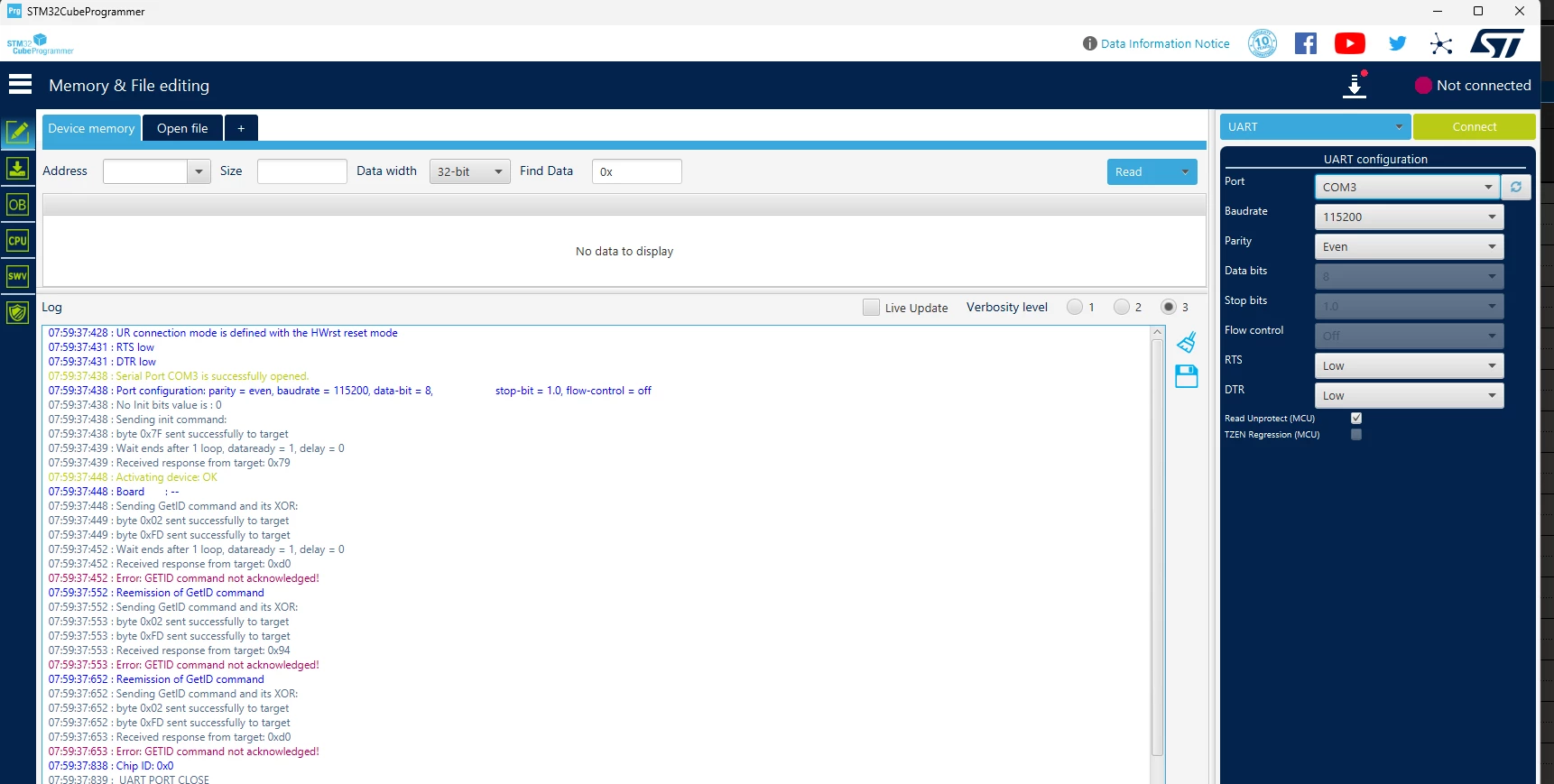1554x784 pixels.
Task: Click log line 'Serial Port COM3 is successfully opened.'
Action: (179, 376)
